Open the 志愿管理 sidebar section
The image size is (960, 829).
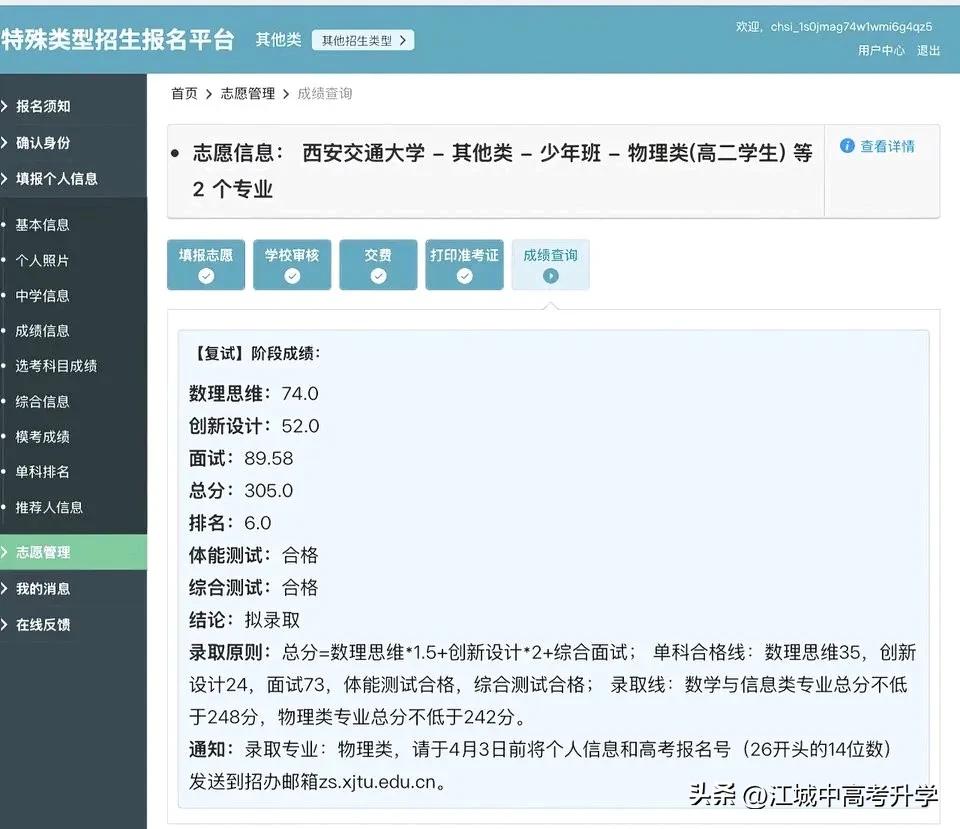[73, 552]
